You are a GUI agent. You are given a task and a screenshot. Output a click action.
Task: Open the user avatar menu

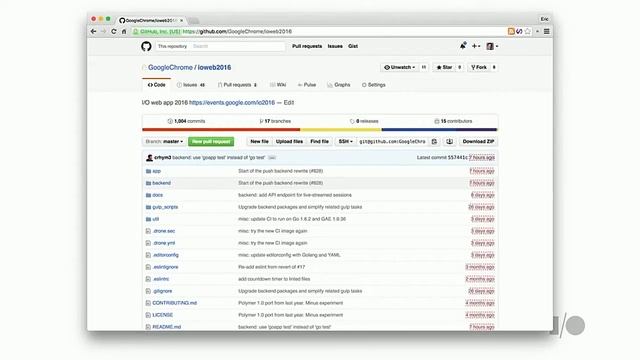pos(492,46)
